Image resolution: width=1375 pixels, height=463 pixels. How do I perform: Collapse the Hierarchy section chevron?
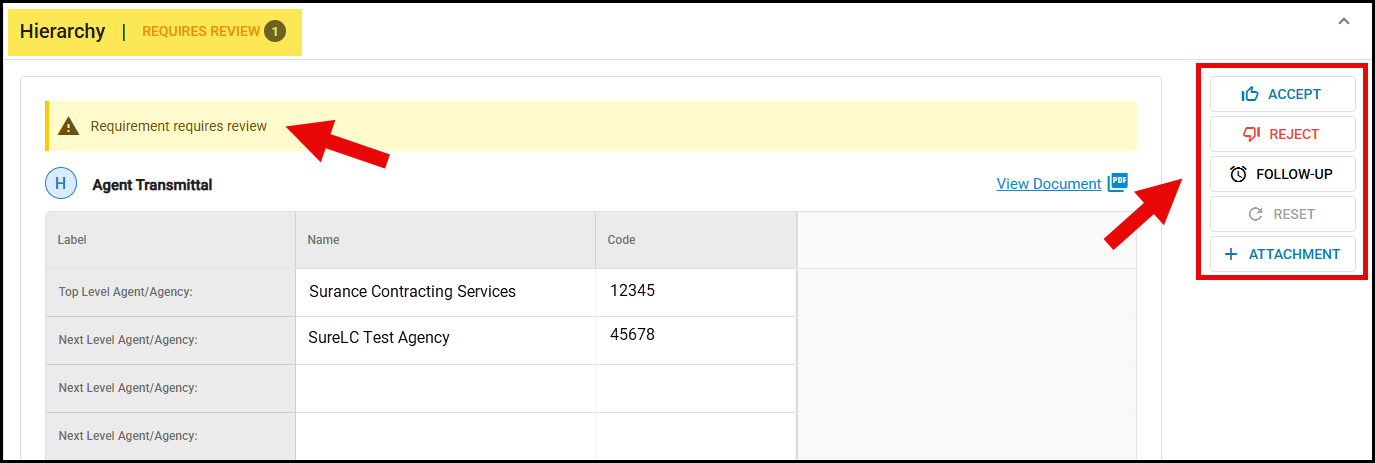tap(1344, 21)
